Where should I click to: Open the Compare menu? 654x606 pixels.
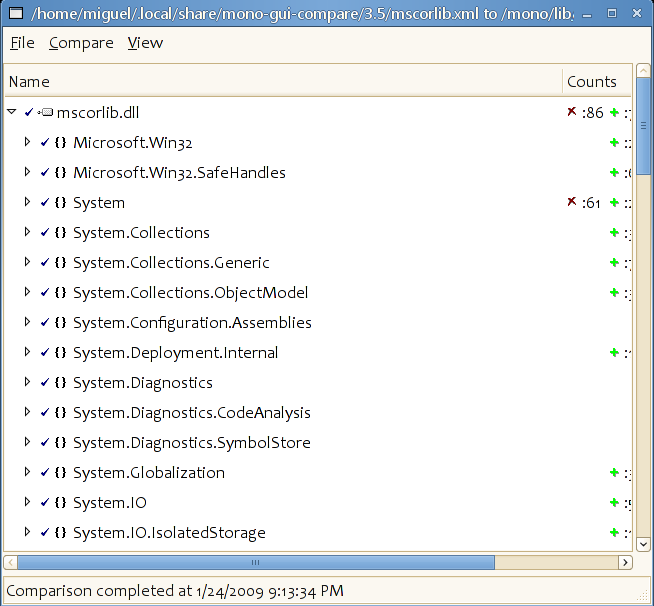click(81, 43)
